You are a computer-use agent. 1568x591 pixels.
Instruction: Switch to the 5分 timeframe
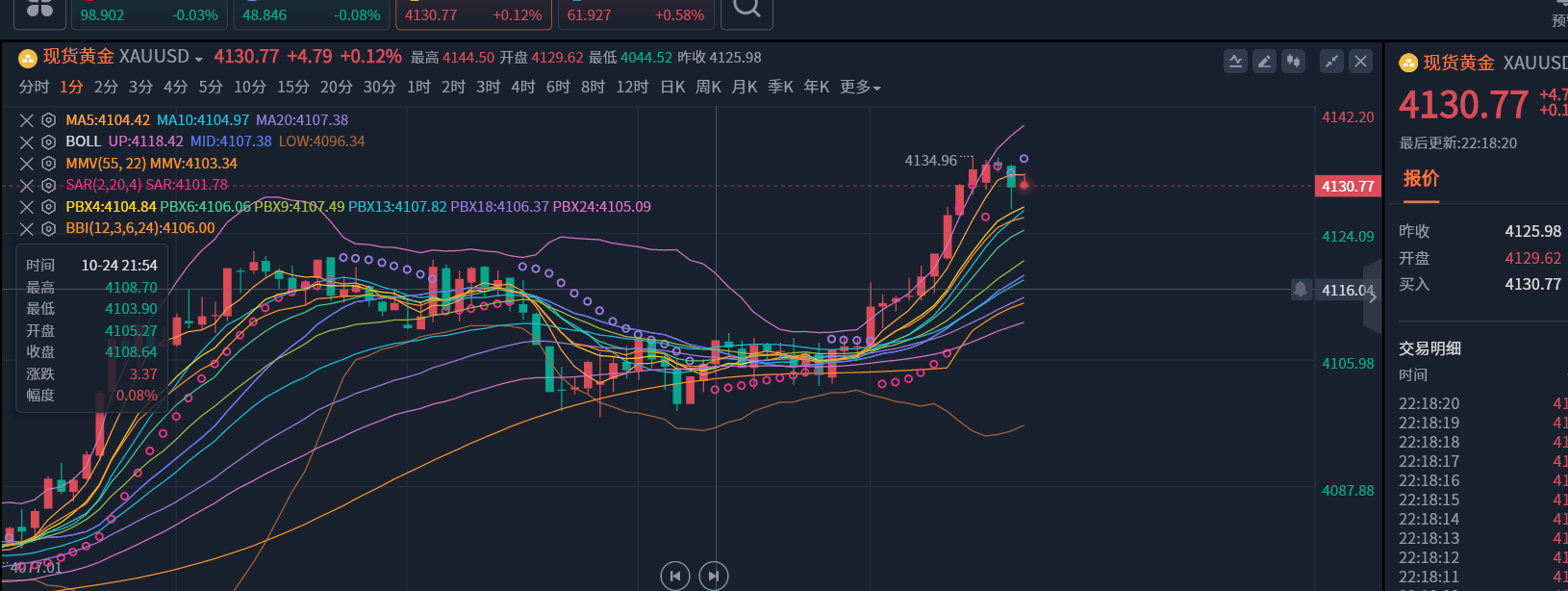coord(211,88)
